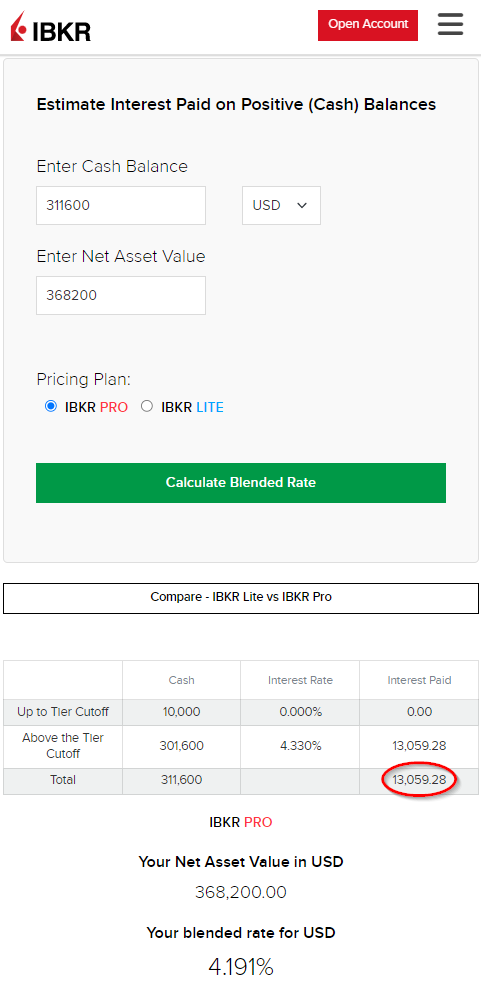The width and height of the screenshot is (481, 986).
Task: Click the Interest Paid column header
Action: click(x=419, y=680)
